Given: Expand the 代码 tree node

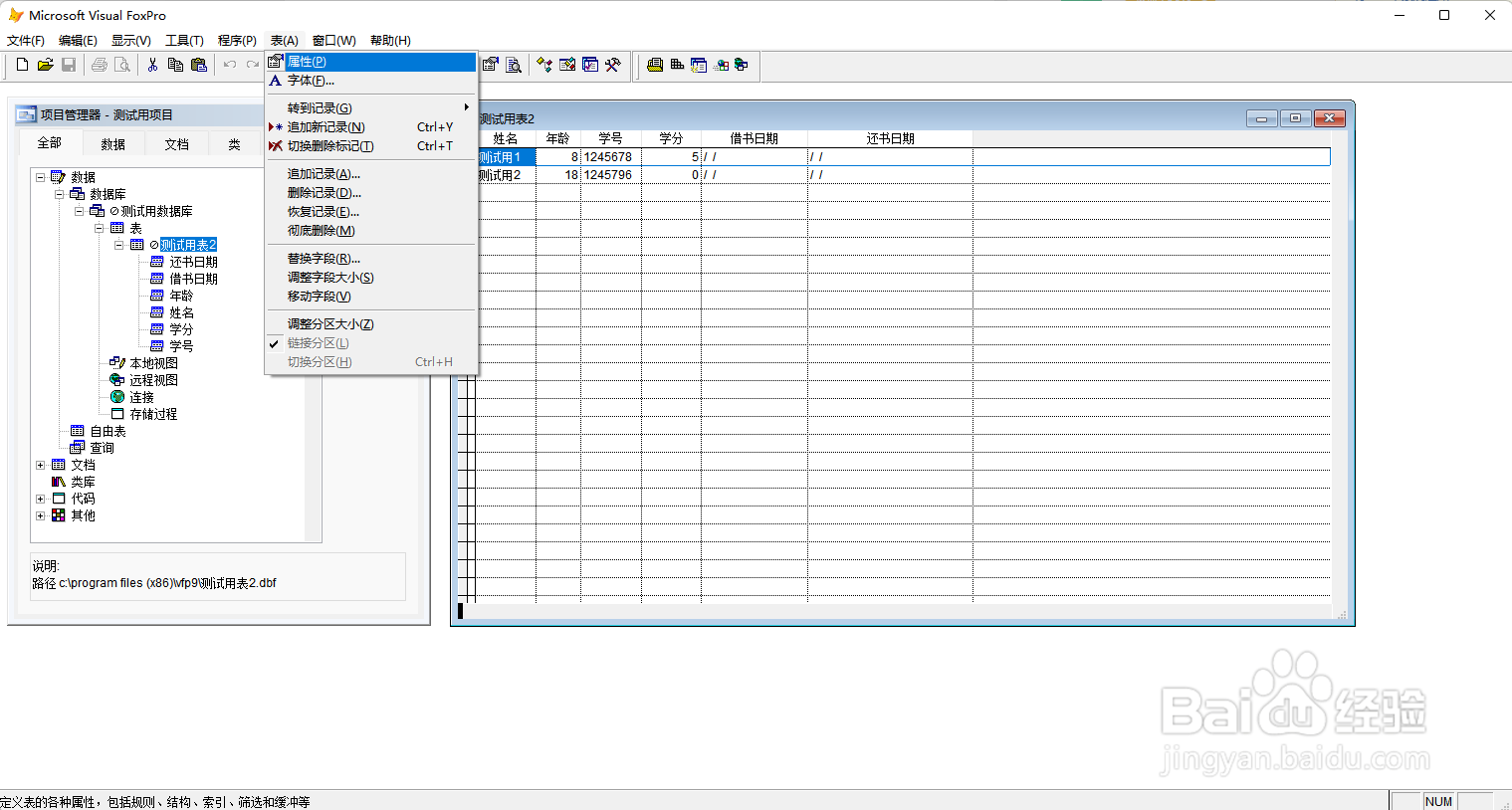Looking at the screenshot, I should click(40, 499).
